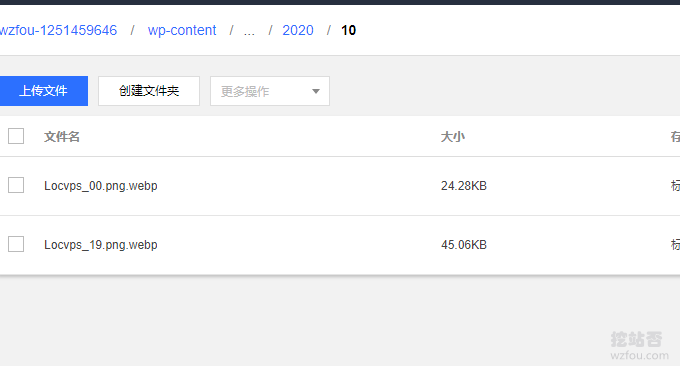
Task: Check the box for Locvps_00.png.webp
Action: (x=16, y=185)
